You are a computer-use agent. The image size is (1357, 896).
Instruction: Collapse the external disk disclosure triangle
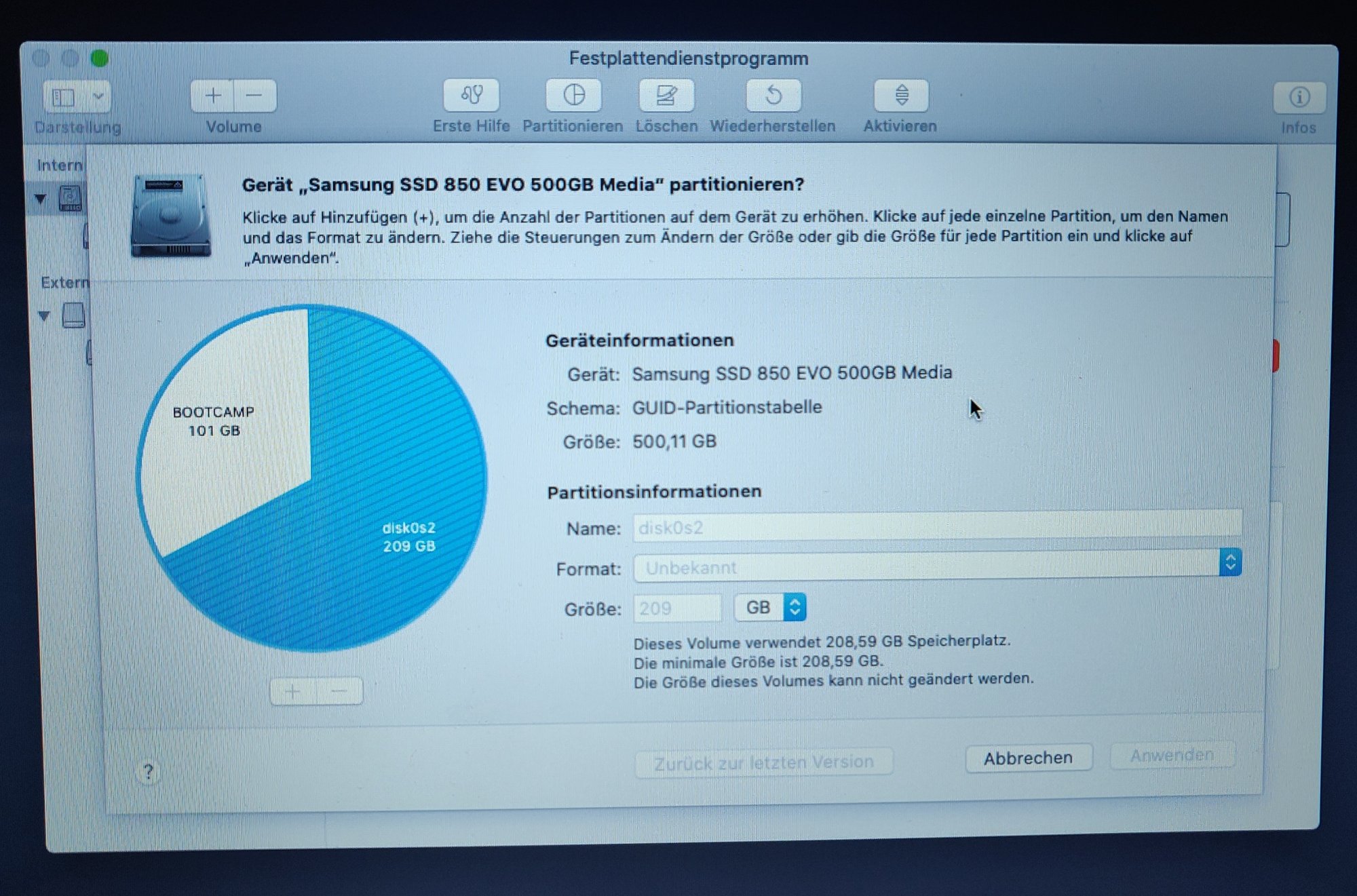pyautogui.click(x=44, y=315)
